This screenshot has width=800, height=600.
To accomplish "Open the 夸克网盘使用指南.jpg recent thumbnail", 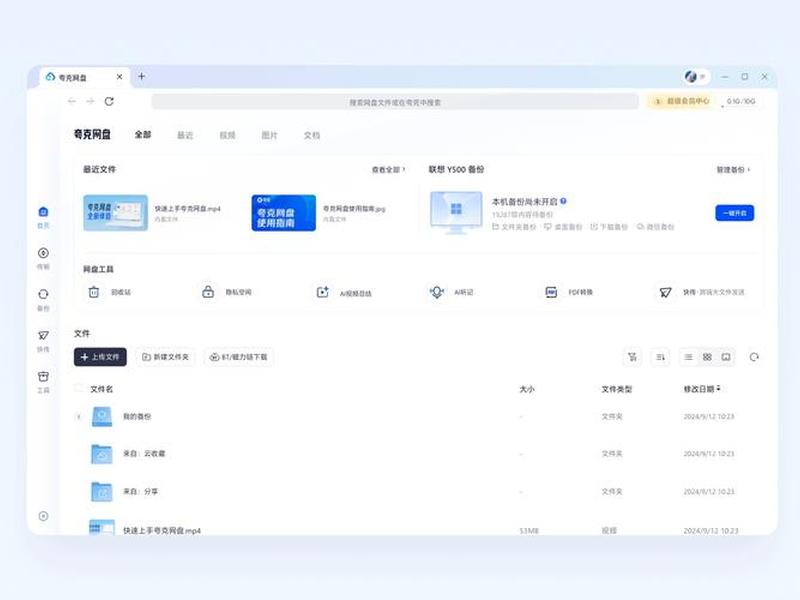I will point(284,213).
